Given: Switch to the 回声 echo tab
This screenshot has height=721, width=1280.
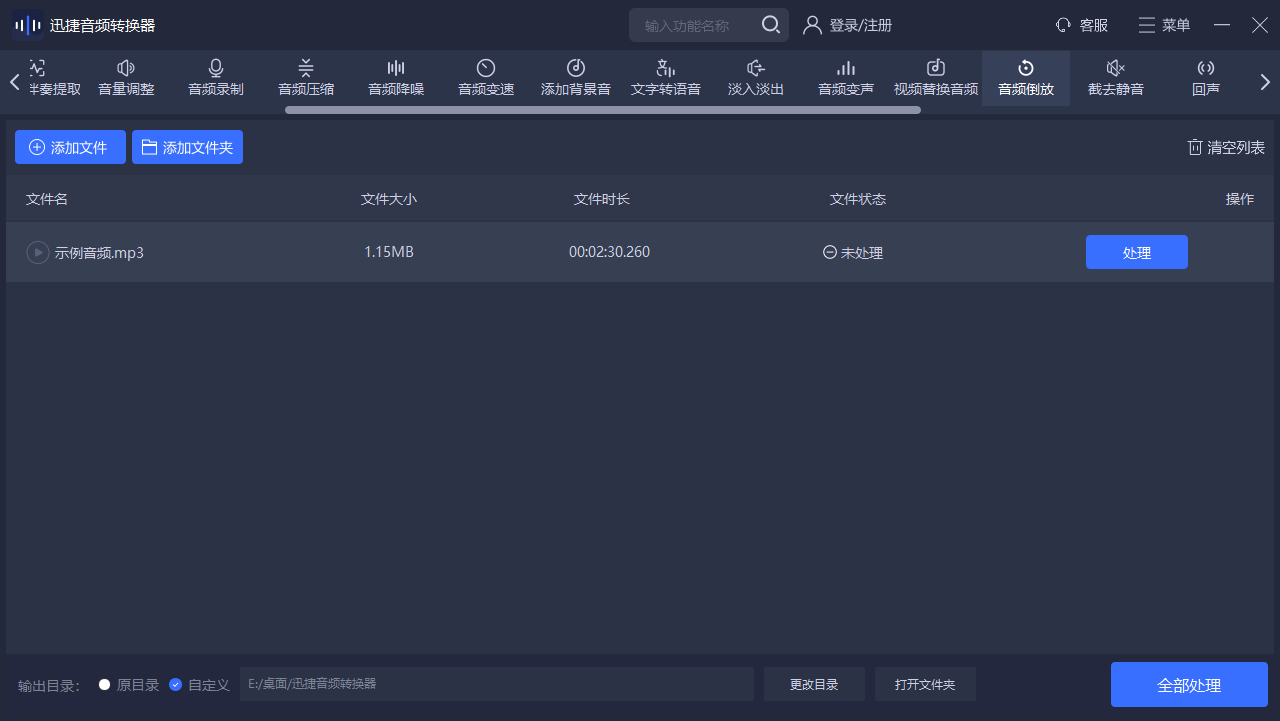Looking at the screenshot, I should [x=1206, y=78].
